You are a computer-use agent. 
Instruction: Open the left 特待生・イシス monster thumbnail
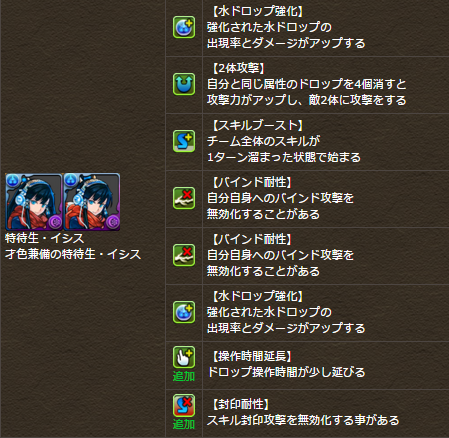coord(34,202)
